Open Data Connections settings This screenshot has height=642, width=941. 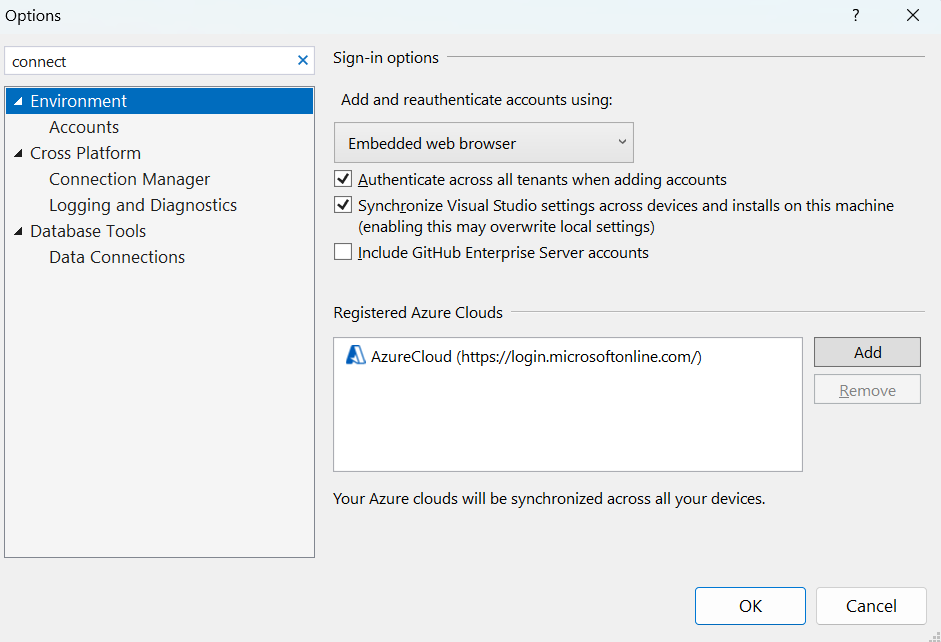click(x=116, y=257)
